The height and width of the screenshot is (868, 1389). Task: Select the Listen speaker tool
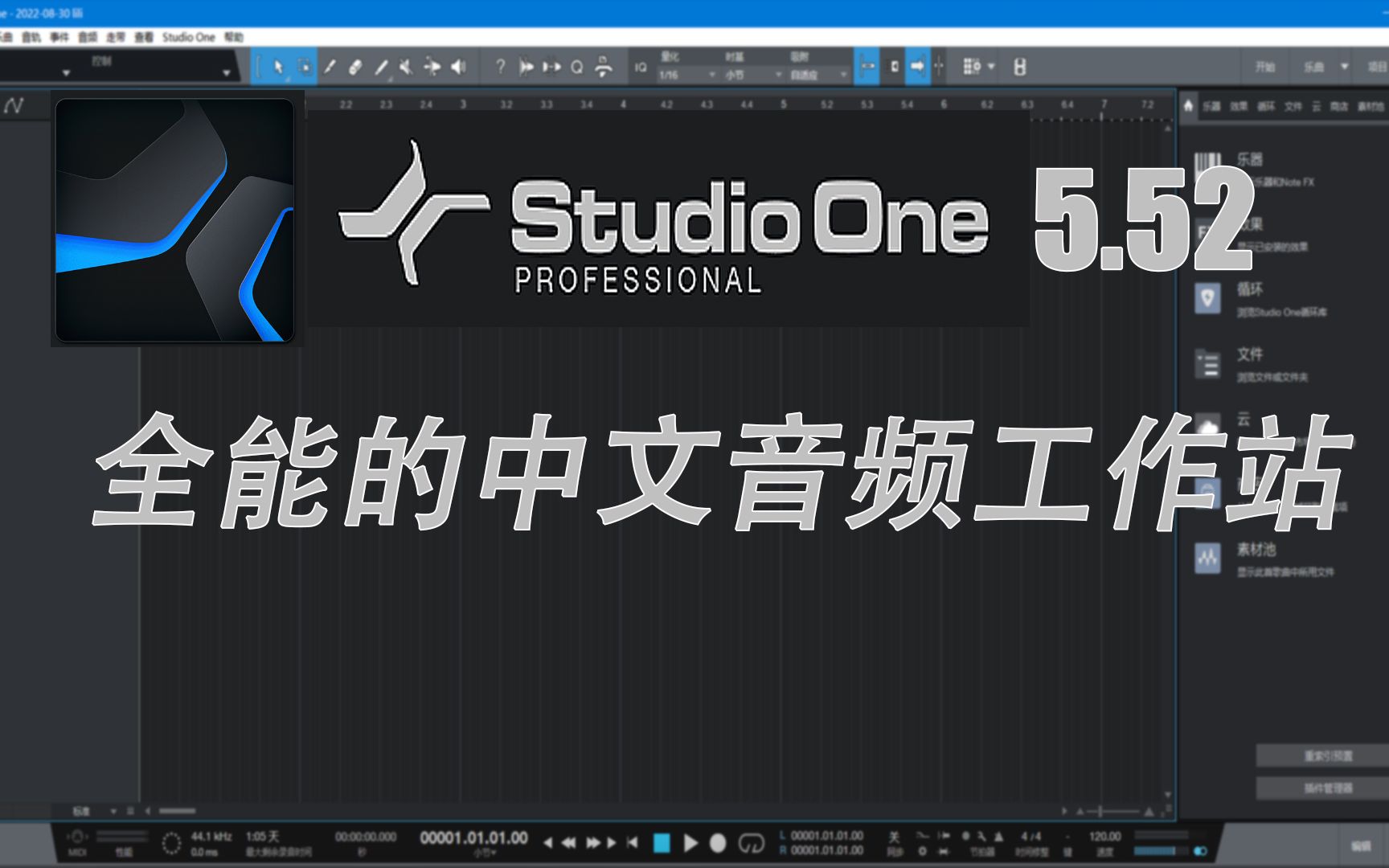458,67
